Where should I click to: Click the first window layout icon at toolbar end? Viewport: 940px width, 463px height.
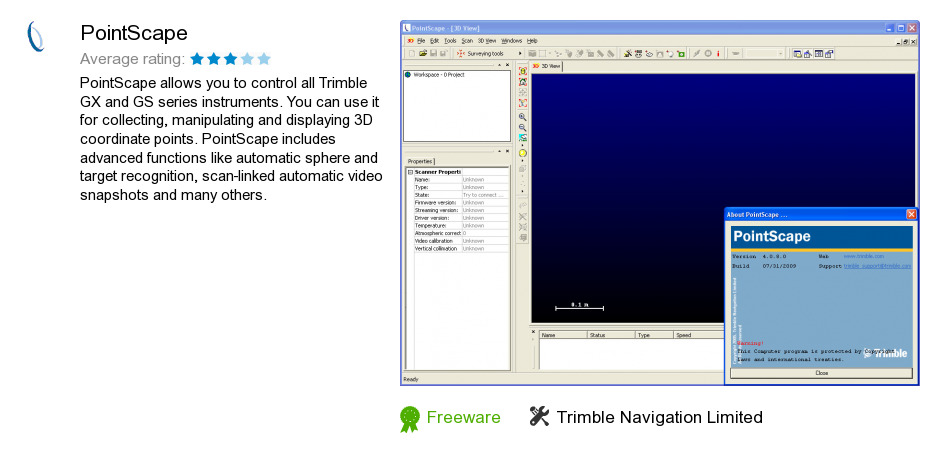point(797,53)
